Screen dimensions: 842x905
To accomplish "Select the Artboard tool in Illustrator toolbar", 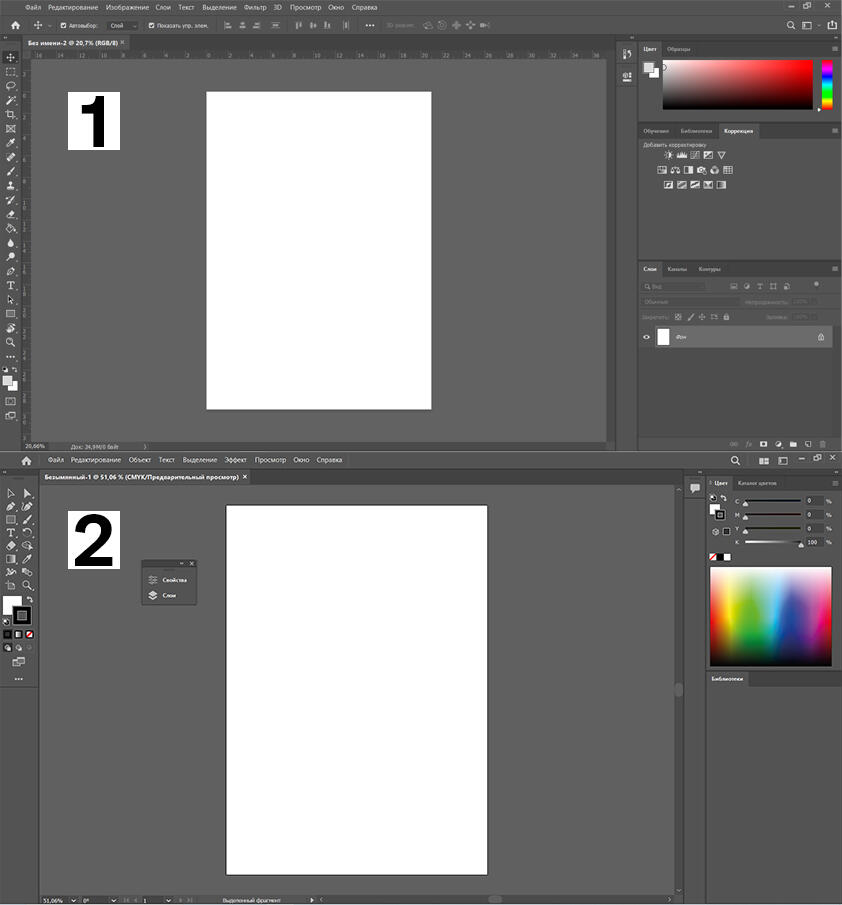I will pyautogui.click(x=11, y=586).
